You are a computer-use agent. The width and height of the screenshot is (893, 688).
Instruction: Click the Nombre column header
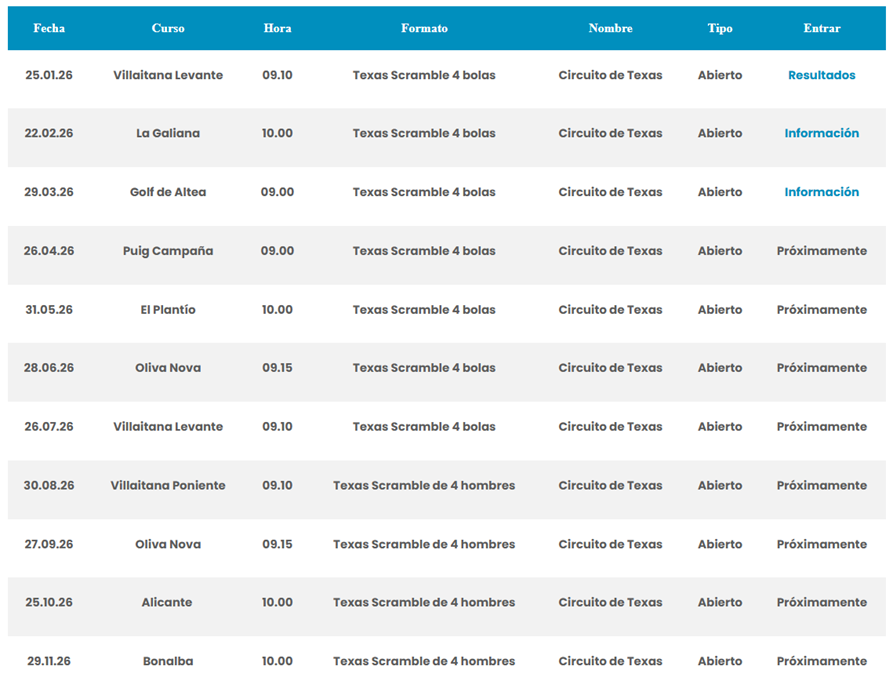pyautogui.click(x=610, y=28)
